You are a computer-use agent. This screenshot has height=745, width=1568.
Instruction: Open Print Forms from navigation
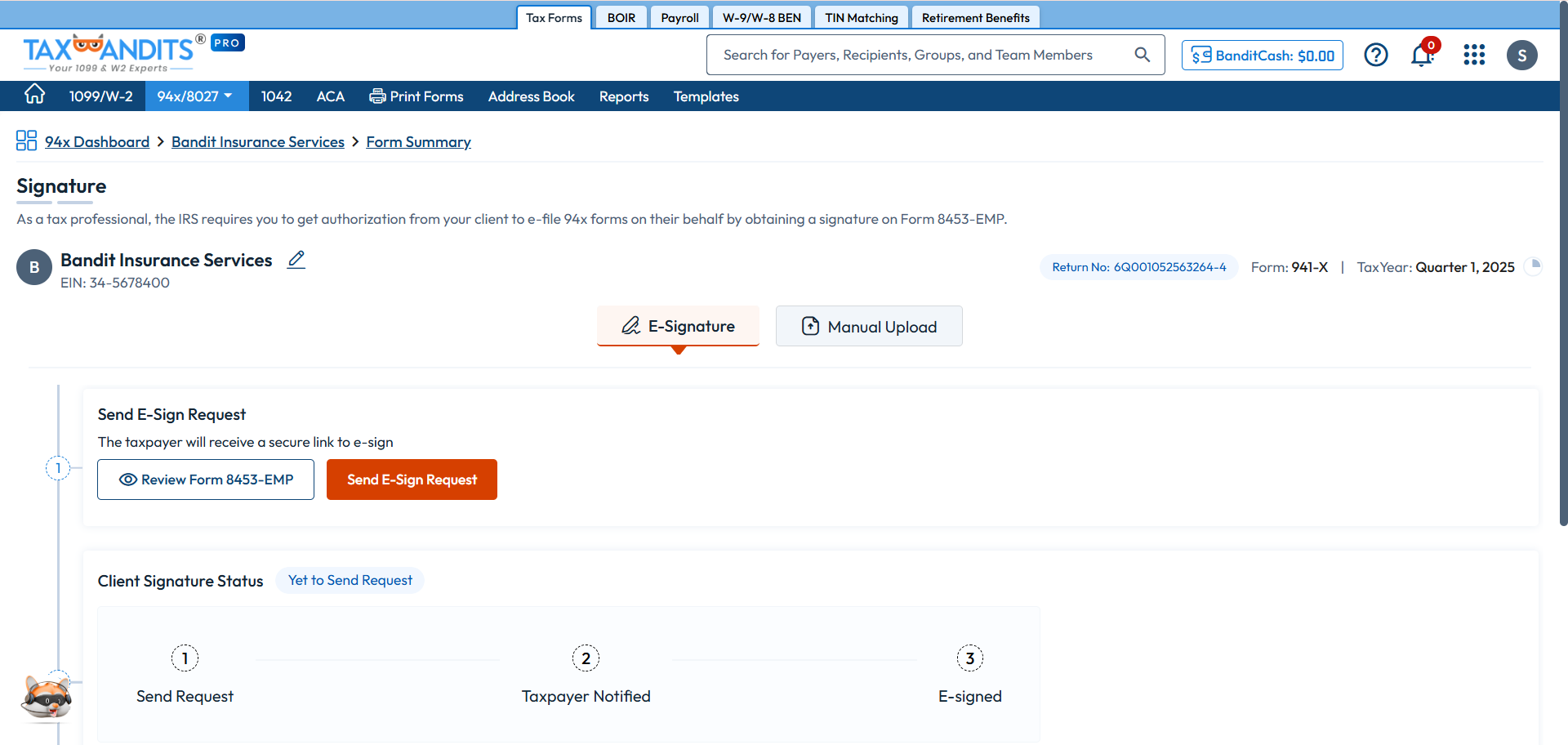pos(416,96)
